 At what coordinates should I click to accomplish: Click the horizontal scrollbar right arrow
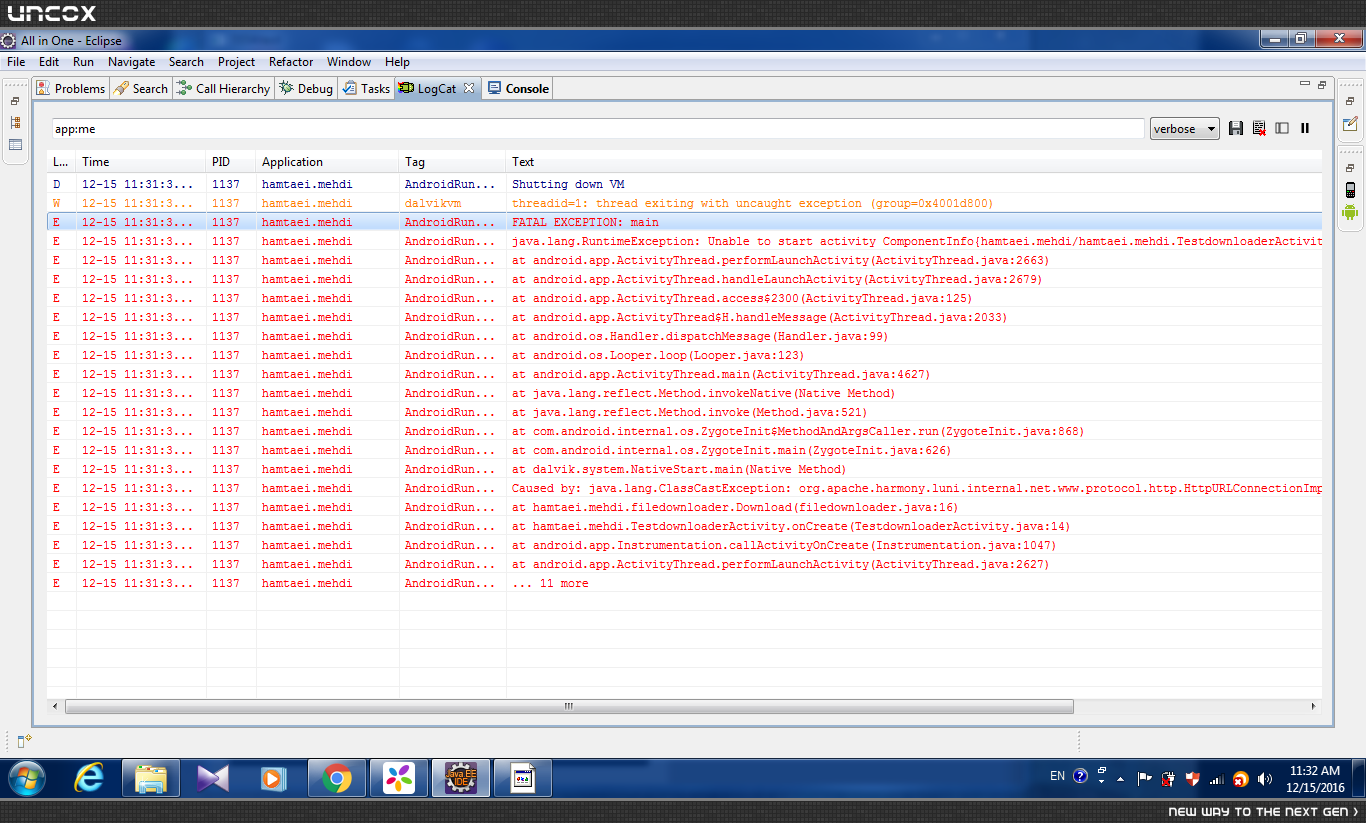[1314, 706]
